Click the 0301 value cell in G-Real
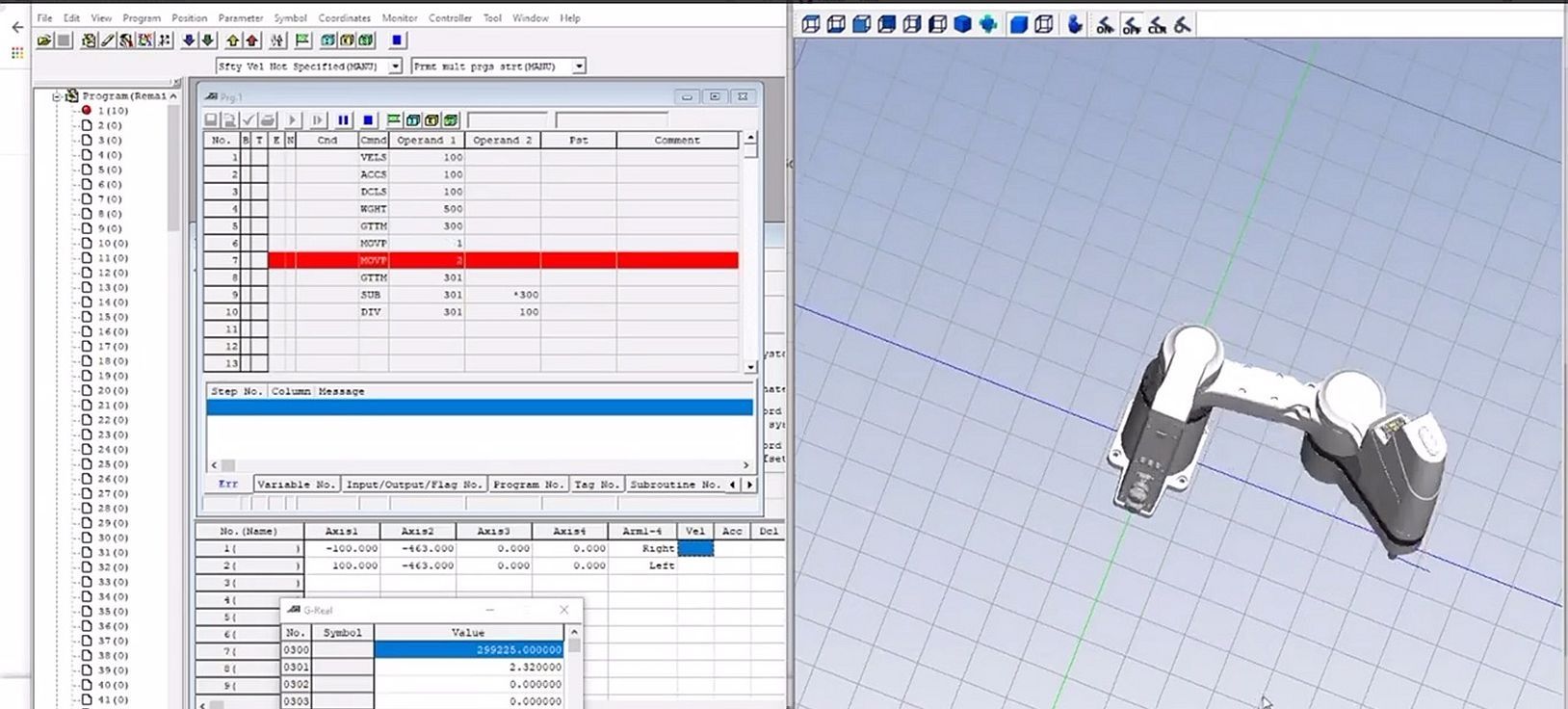Image resolution: width=1568 pixels, height=709 pixels. pos(468,667)
